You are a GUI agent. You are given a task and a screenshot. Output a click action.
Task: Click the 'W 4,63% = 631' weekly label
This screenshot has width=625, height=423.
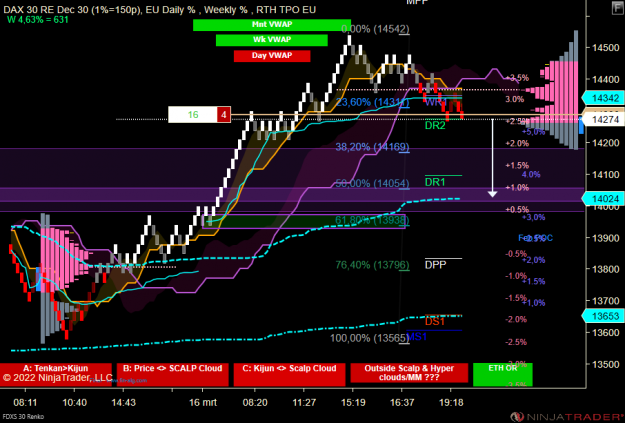coord(38,20)
